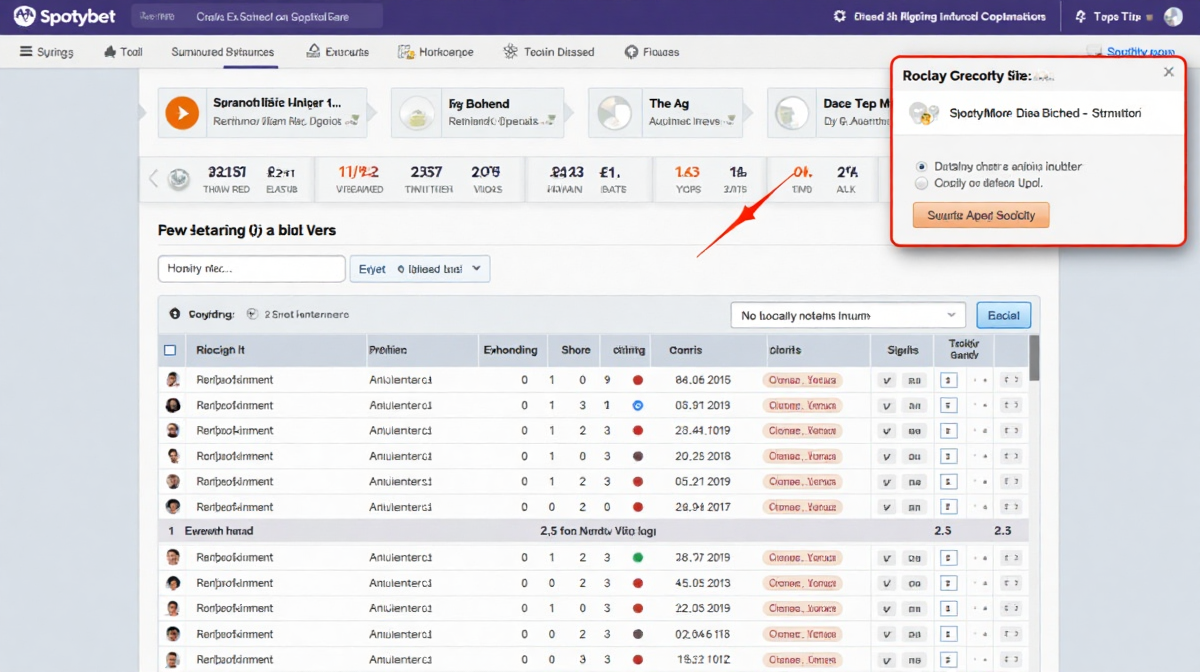Click the left arrow on stats carousel
The image size is (1200, 672).
point(153,180)
